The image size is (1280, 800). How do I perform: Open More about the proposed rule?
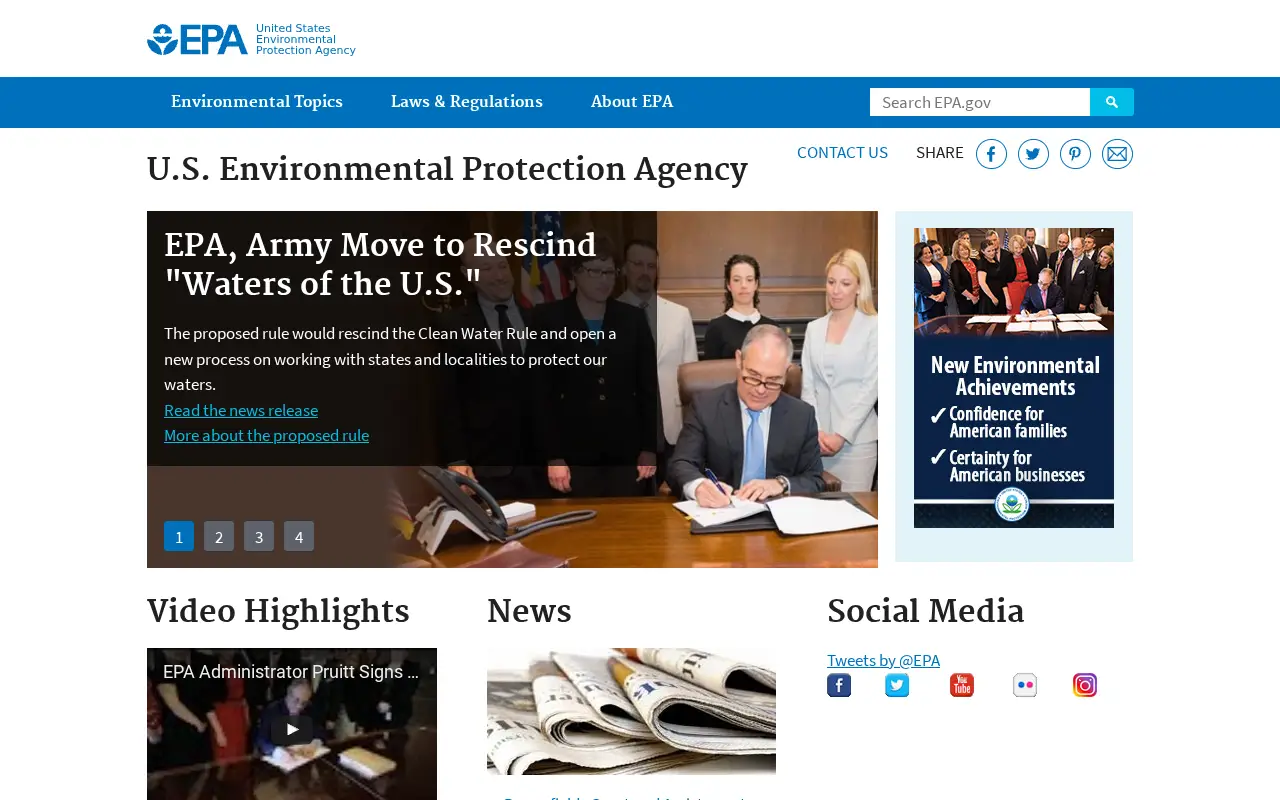coord(266,435)
